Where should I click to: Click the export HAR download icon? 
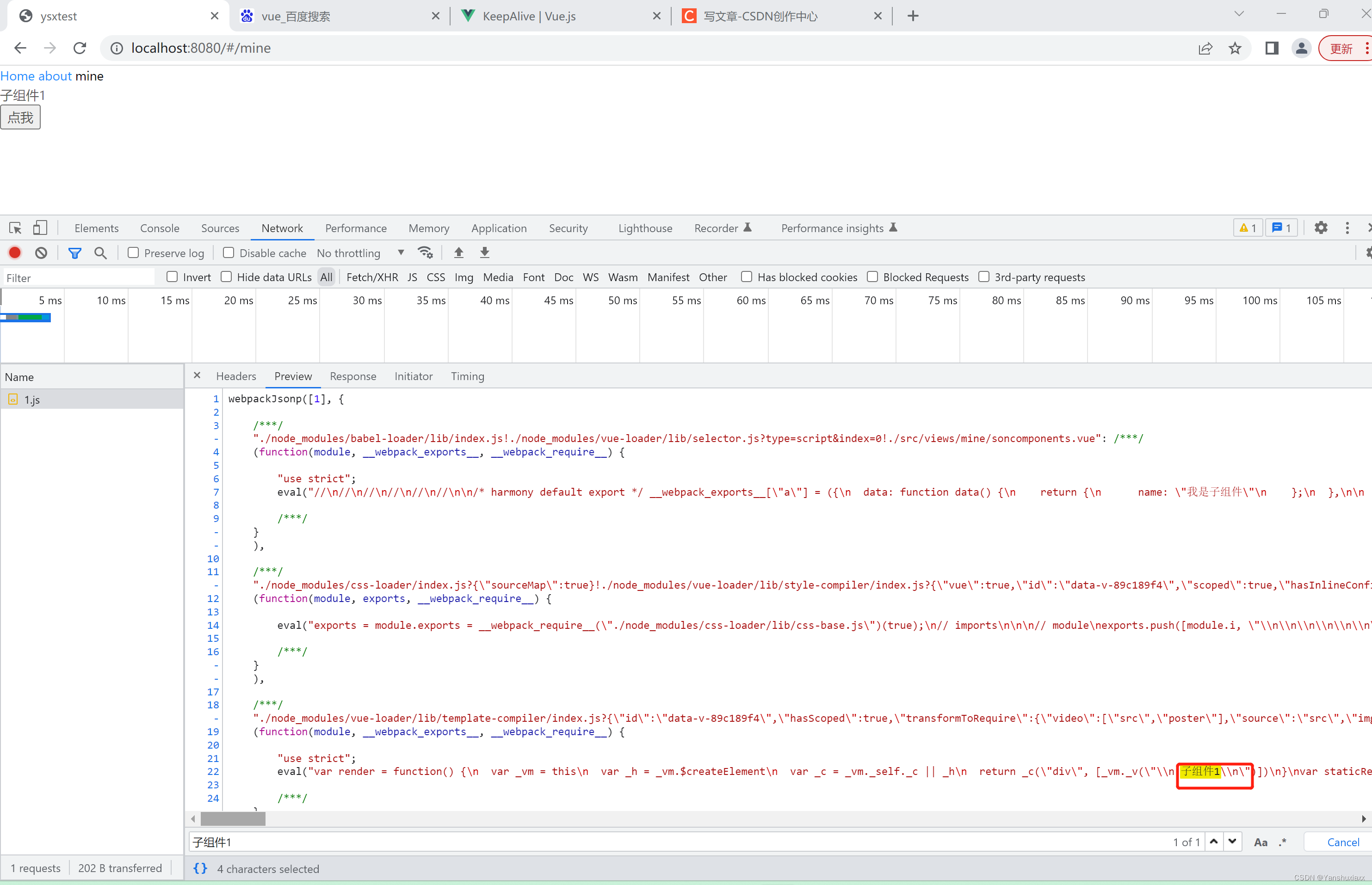484,253
